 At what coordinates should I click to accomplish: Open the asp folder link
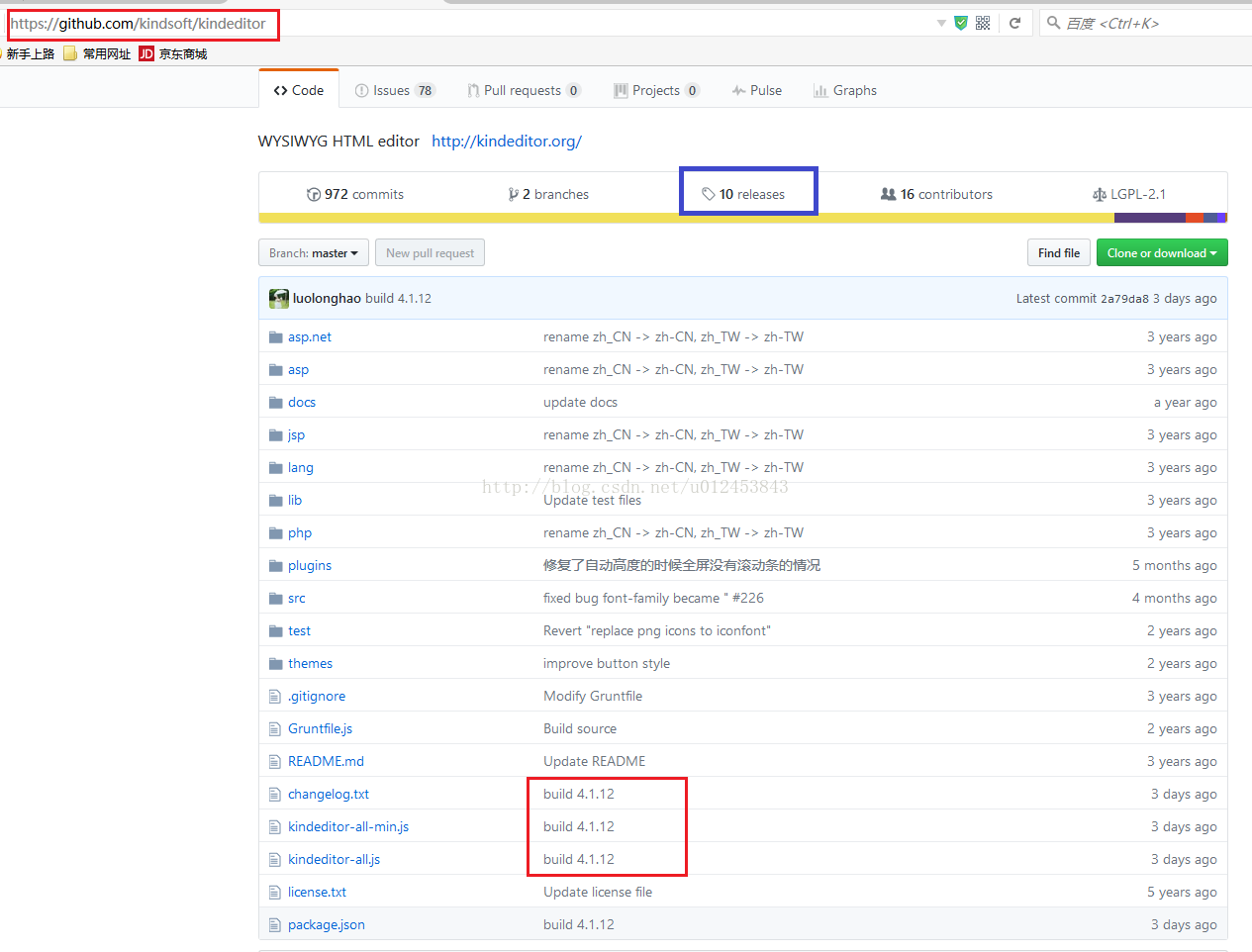pos(298,370)
